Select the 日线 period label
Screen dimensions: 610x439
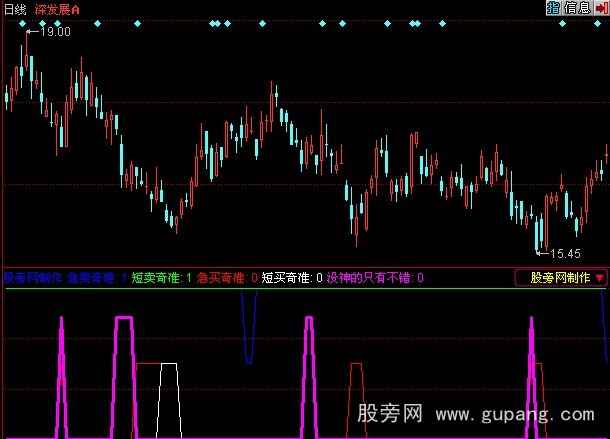tap(15, 9)
